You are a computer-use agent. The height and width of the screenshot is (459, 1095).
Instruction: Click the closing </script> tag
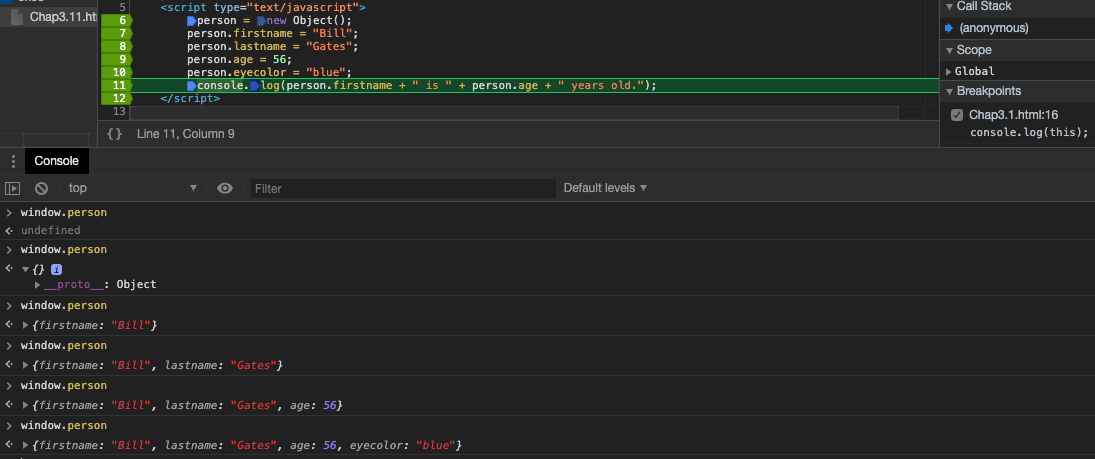pyautogui.click(x=190, y=99)
